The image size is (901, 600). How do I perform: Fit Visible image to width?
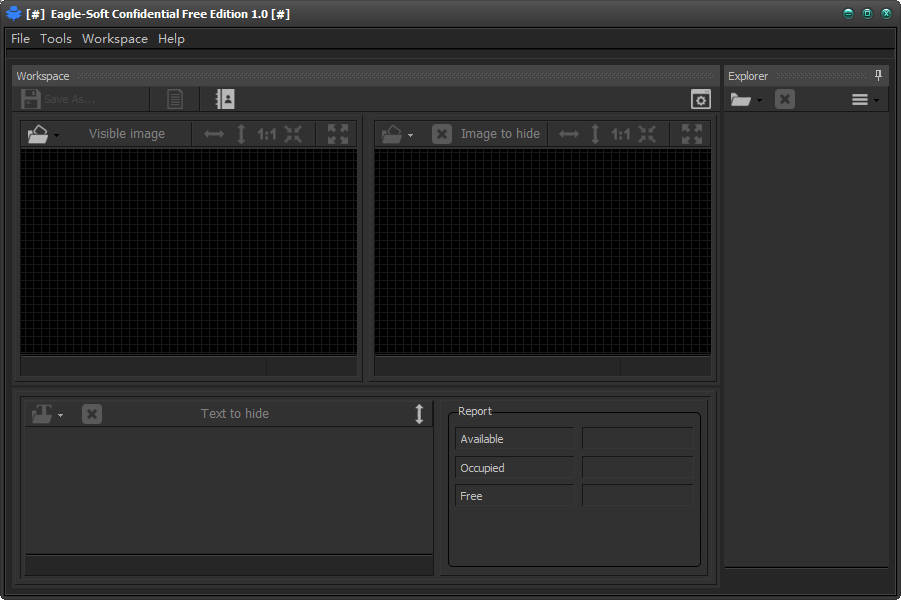pyautogui.click(x=214, y=134)
